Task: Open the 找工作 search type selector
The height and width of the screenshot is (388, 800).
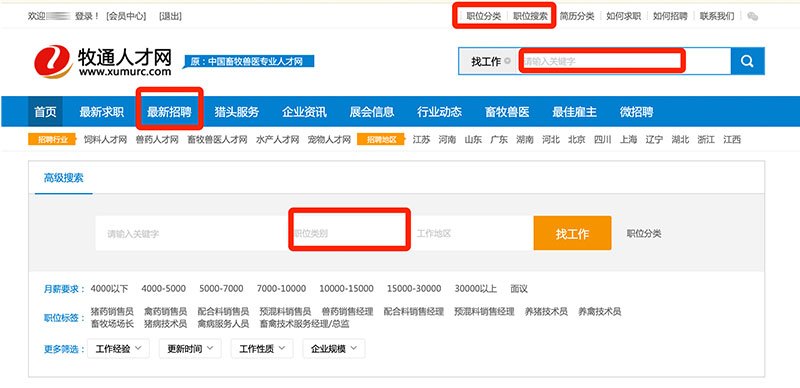Action: tap(490, 61)
